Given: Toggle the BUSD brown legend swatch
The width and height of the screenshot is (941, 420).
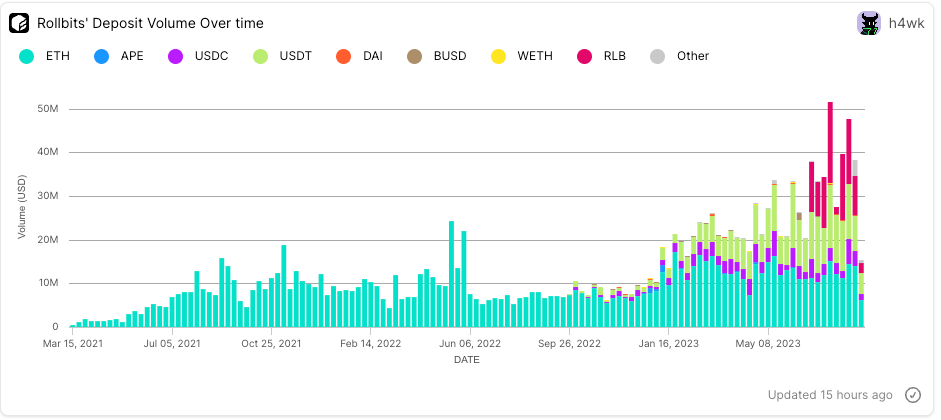Looking at the screenshot, I should (x=415, y=56).
